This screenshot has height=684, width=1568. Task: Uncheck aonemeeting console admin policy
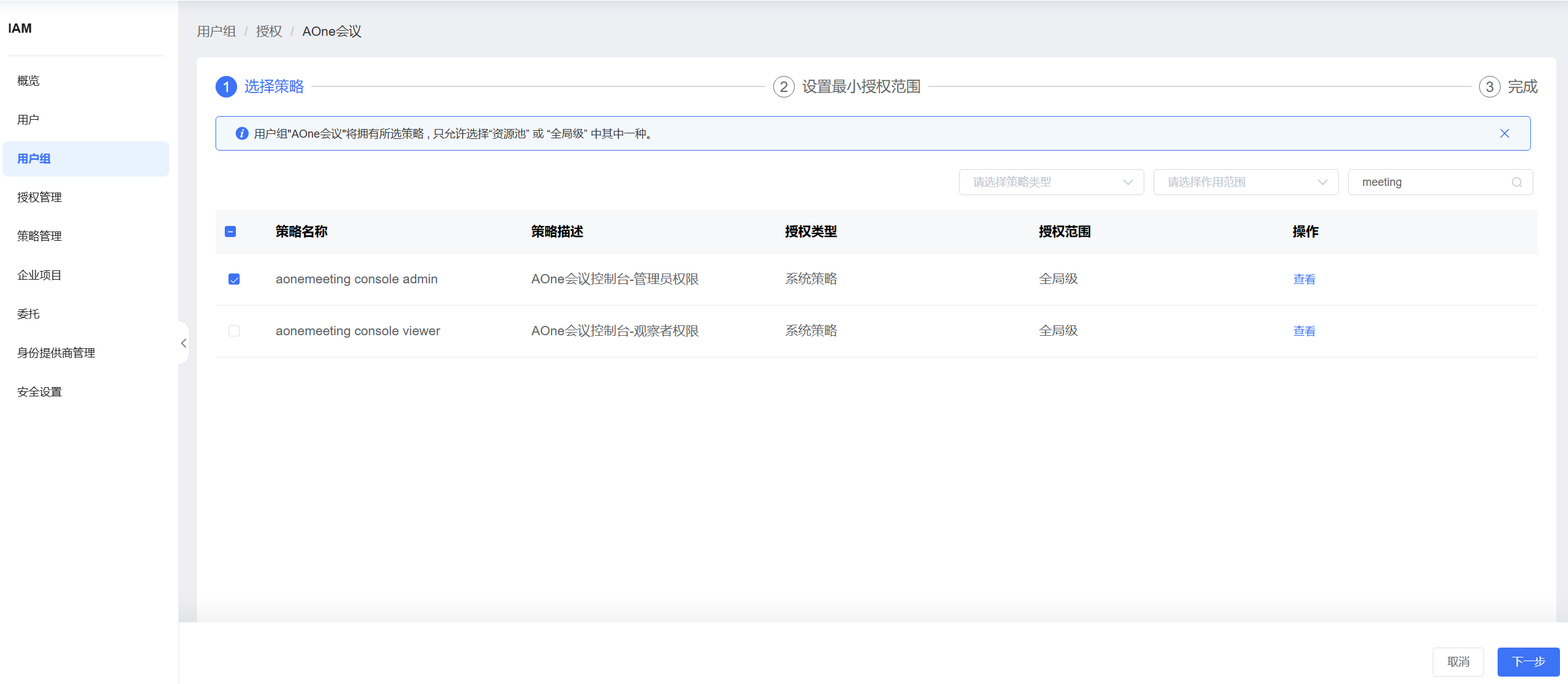pos(234,279)
